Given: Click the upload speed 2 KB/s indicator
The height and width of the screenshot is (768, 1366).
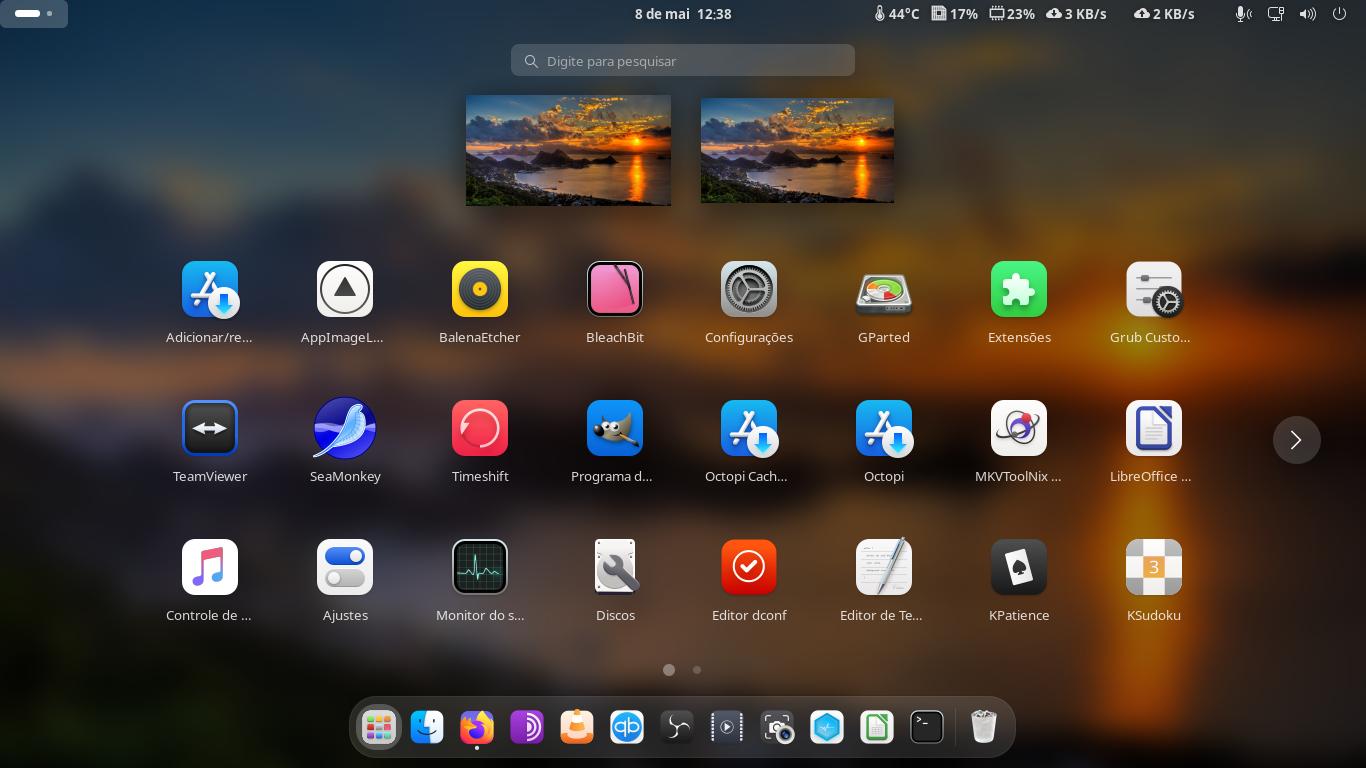Looking at the screenshot, I should click(1164, 14).
